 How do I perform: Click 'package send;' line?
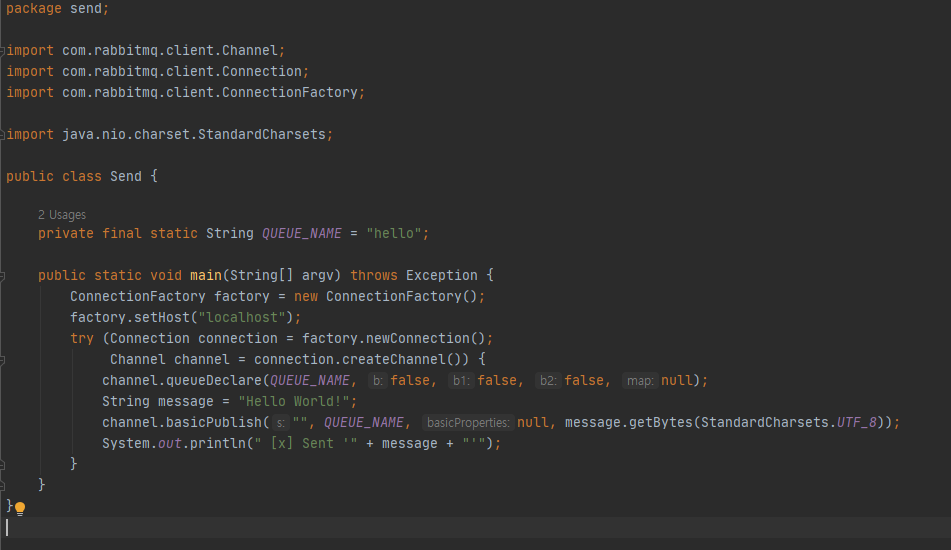tap(58, 8)
